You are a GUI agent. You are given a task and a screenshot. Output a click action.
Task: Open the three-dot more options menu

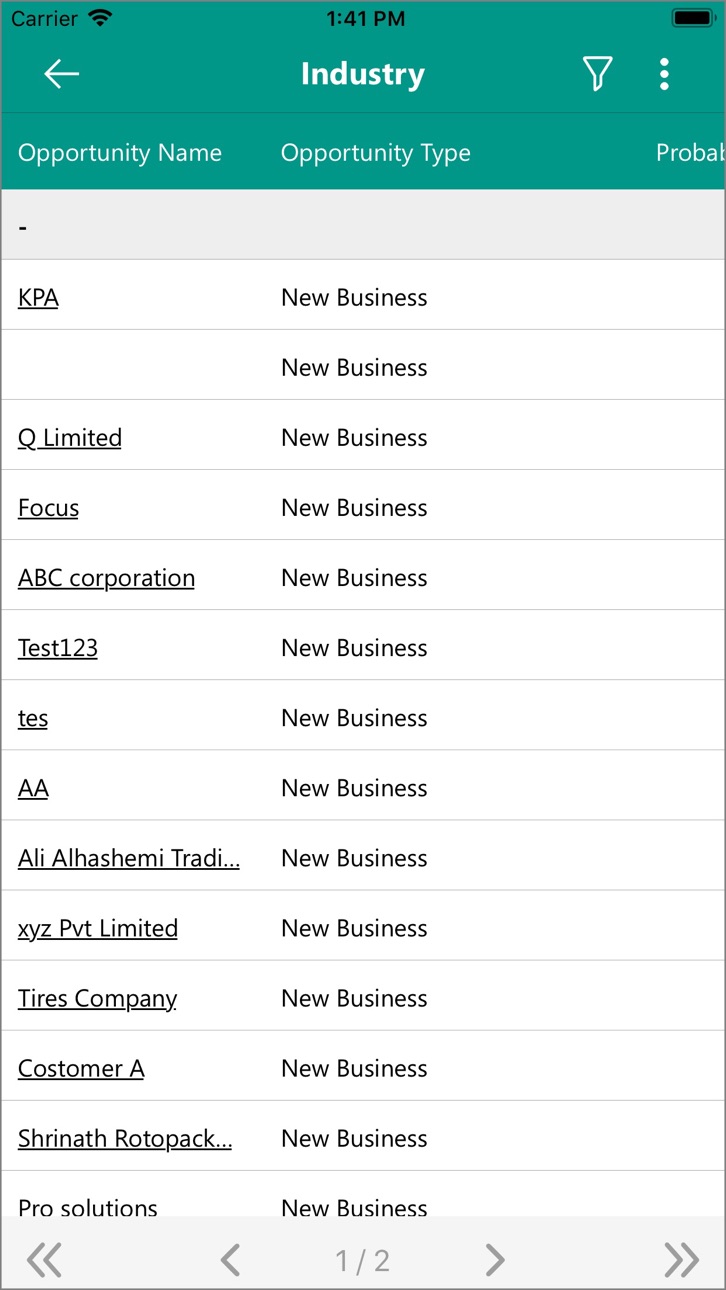664,74
